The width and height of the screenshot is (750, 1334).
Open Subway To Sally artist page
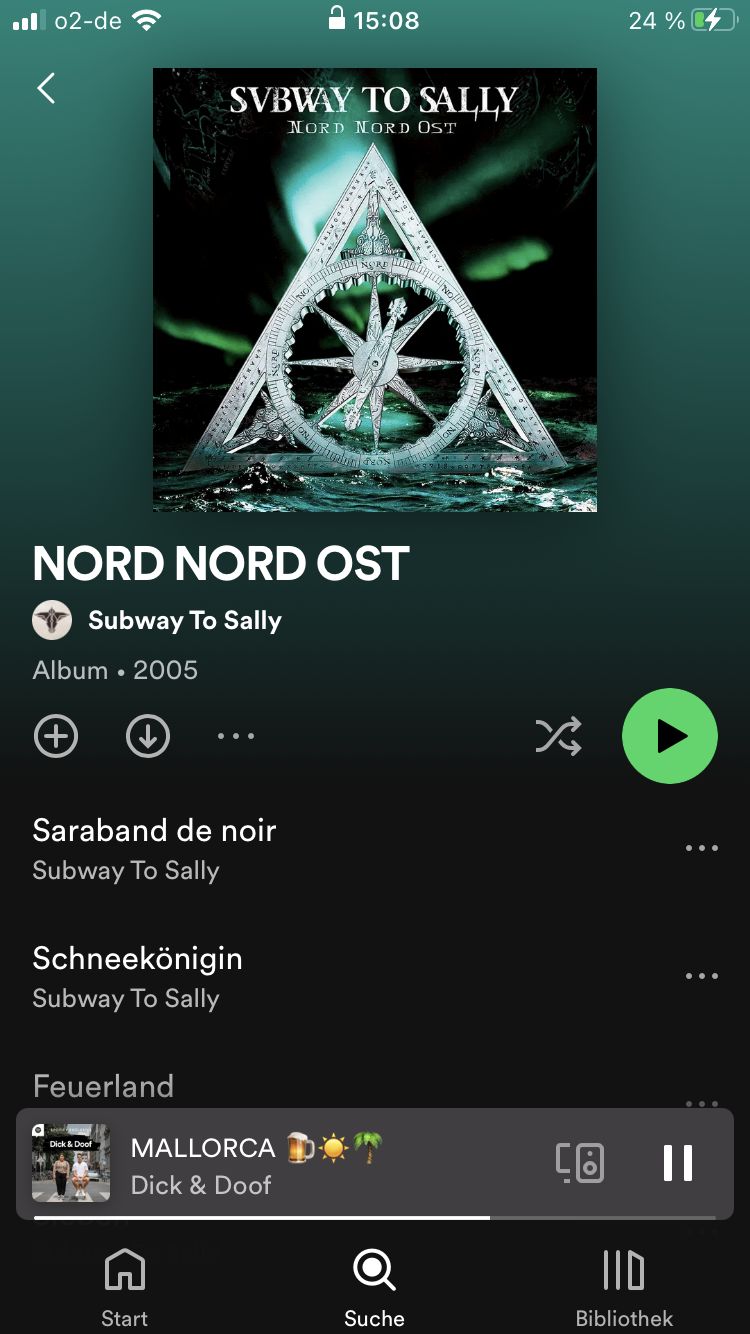tap(185, 620)
